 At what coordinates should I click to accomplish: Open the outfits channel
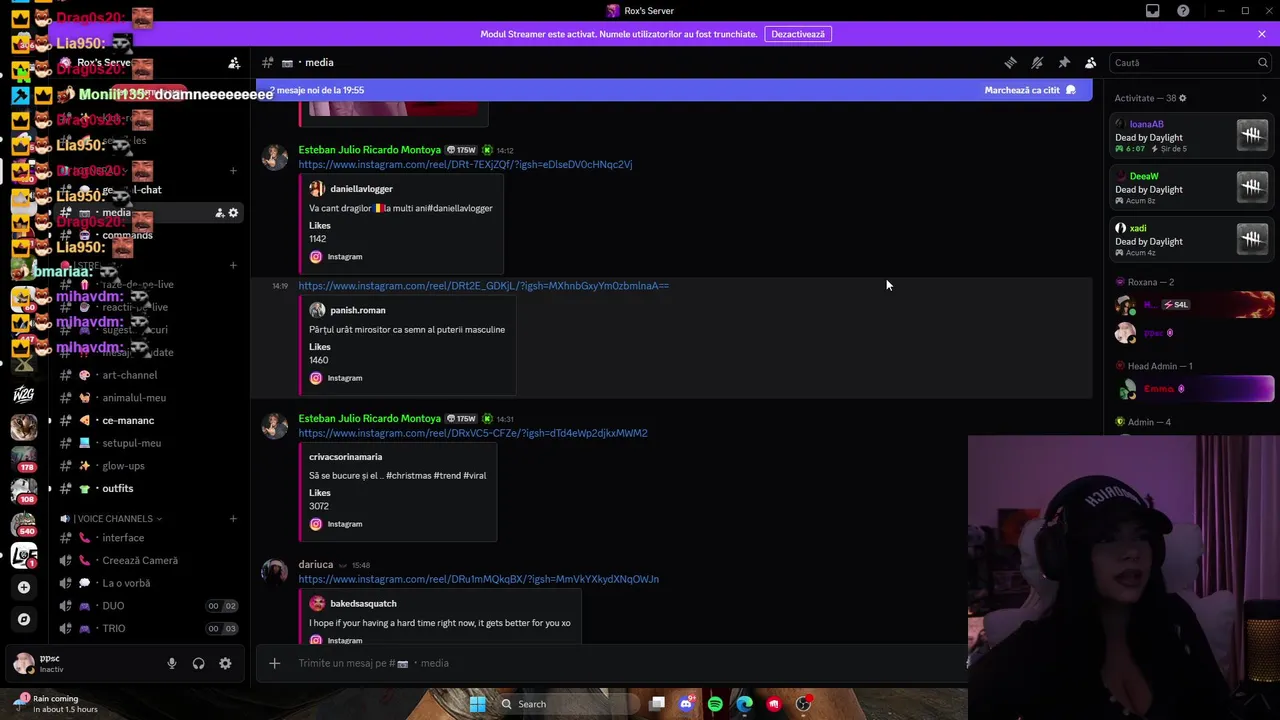148,489
